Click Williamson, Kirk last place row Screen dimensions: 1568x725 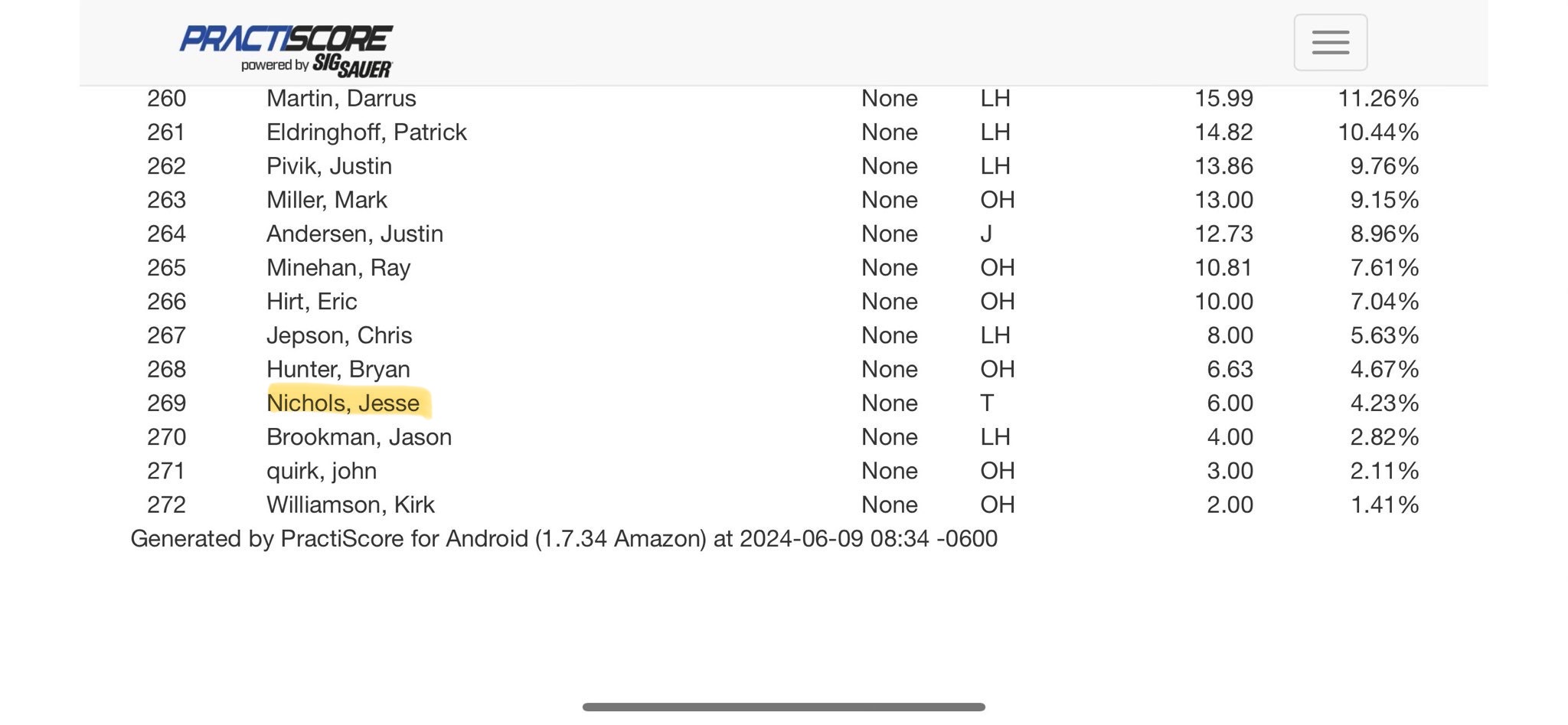(782, 505)
